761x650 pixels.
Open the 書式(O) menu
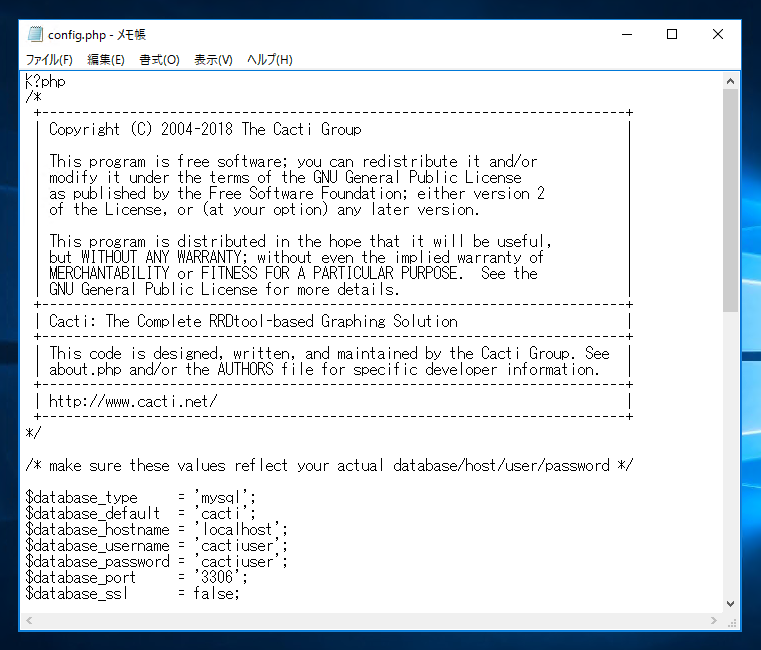coord(159,60)
